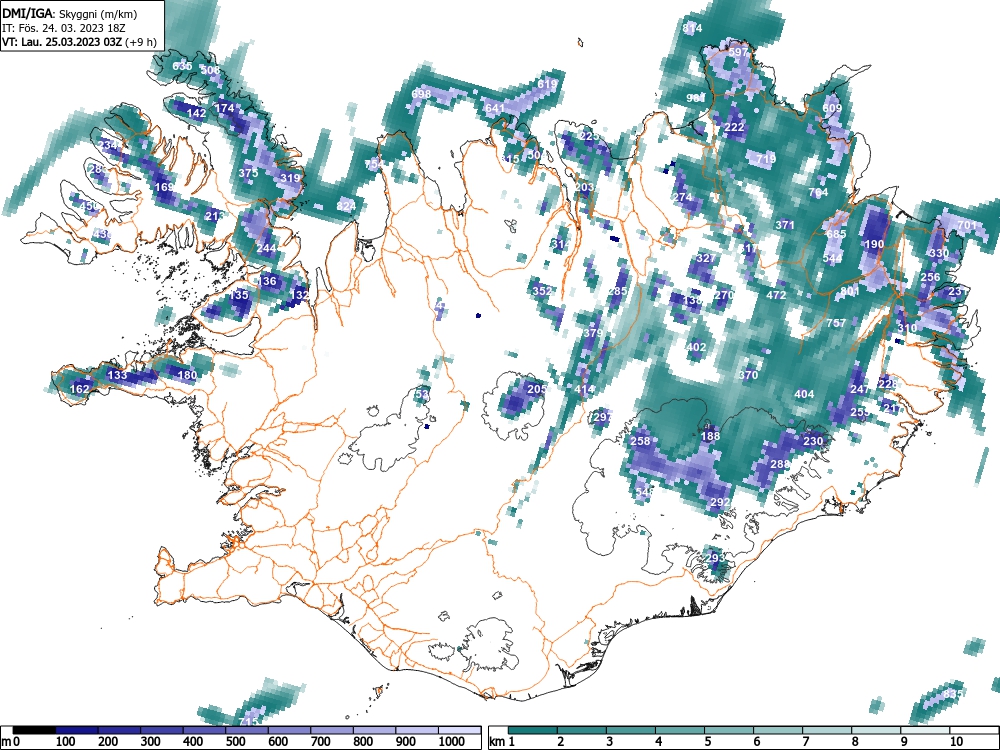Click the visibility value '292' on the map
The image size is (1000, 750).
click(720, 502)
